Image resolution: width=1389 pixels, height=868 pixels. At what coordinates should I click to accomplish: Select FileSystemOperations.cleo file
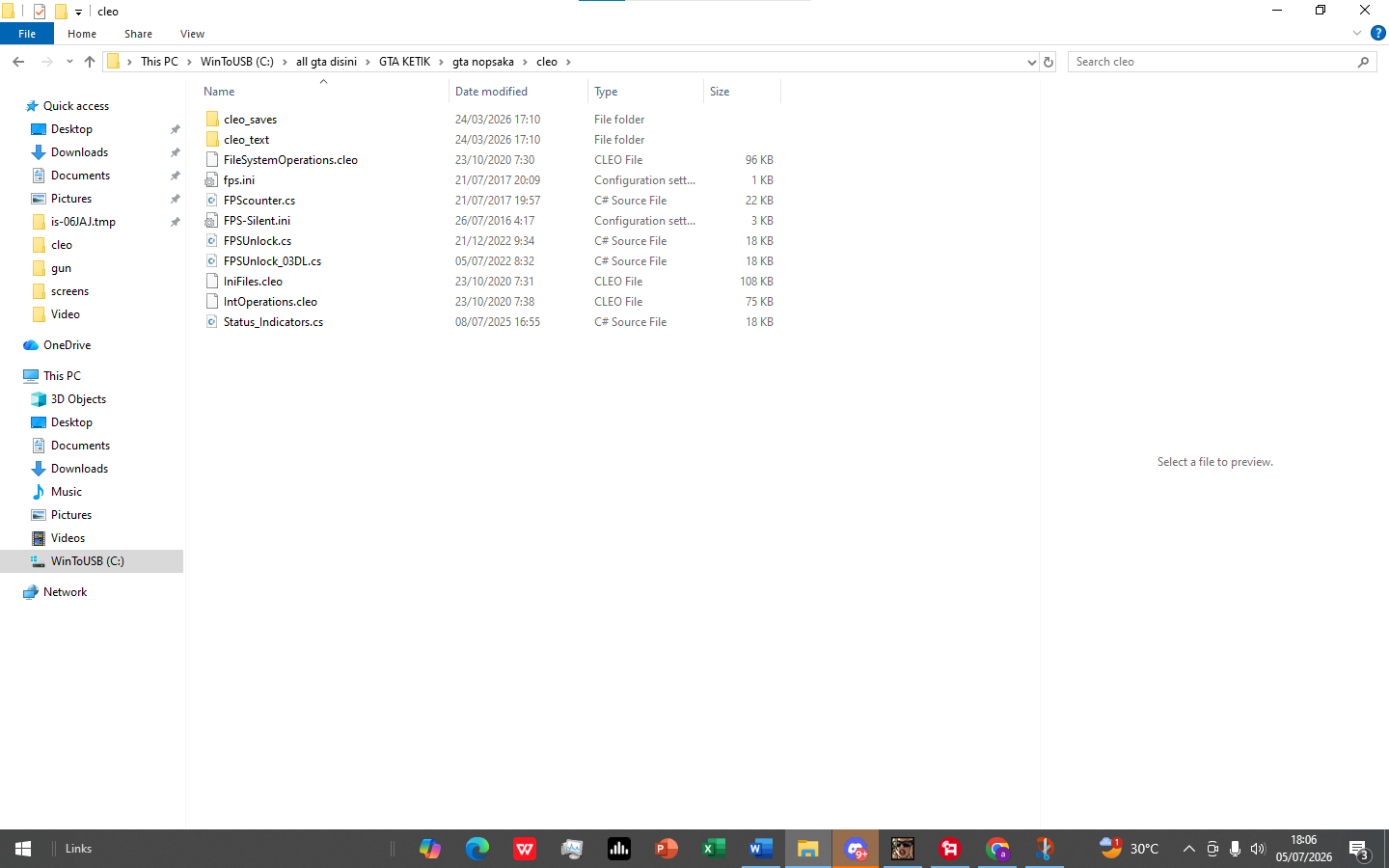(290, 160)
